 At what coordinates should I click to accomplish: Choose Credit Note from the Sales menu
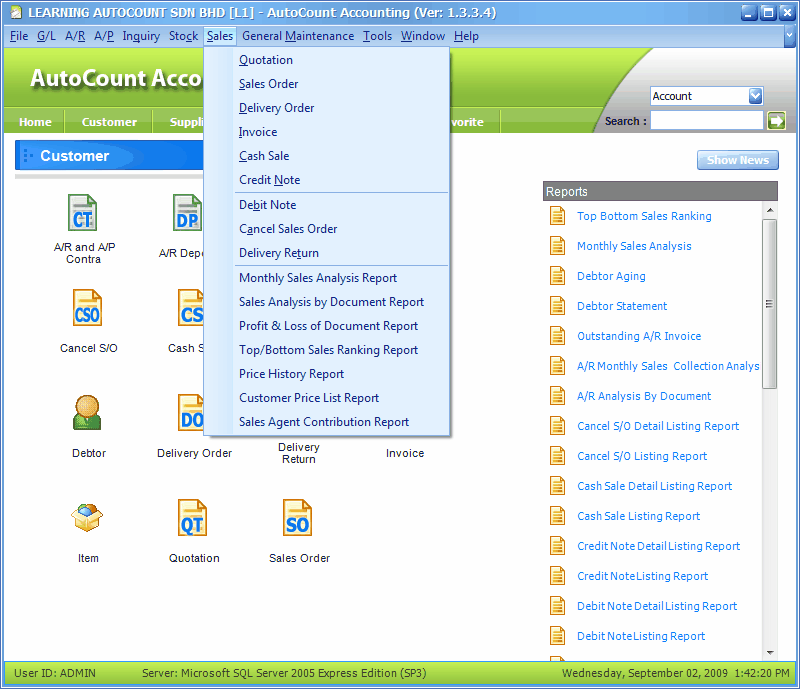pyautogui.click(x=327, y=180)
